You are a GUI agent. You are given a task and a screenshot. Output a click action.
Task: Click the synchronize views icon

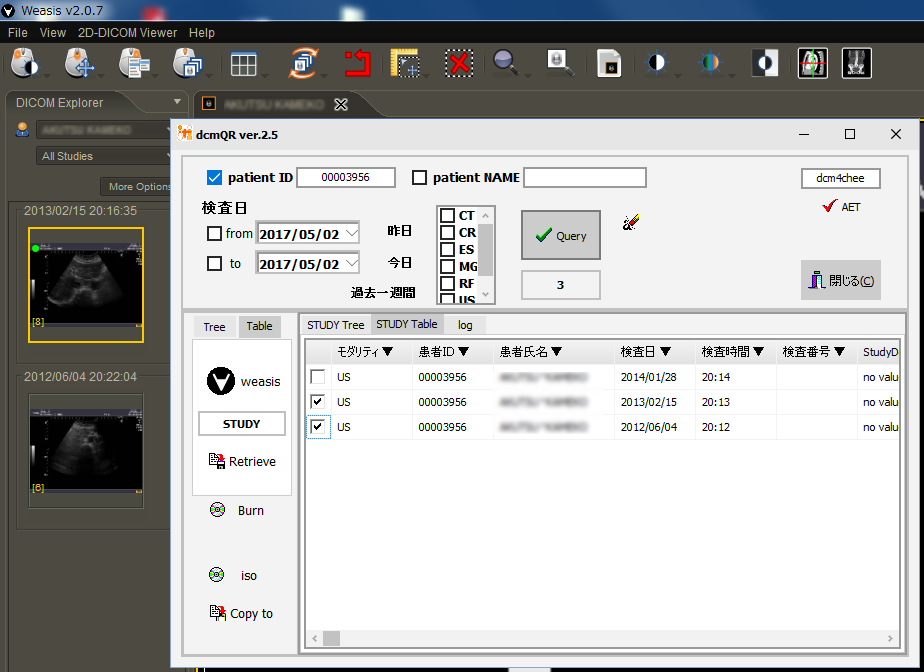303,63
